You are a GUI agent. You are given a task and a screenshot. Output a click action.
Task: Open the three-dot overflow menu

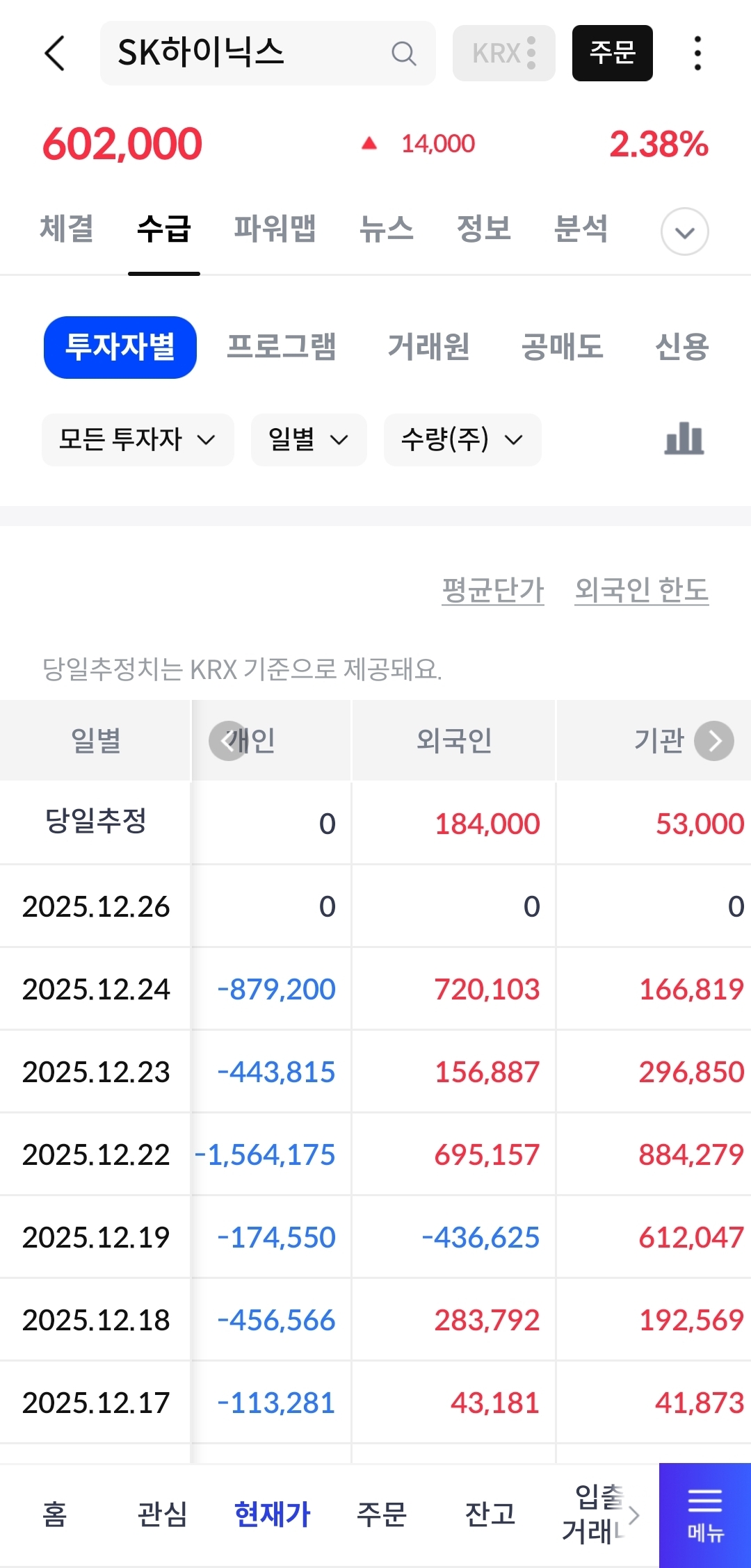(x=697, y=54)
